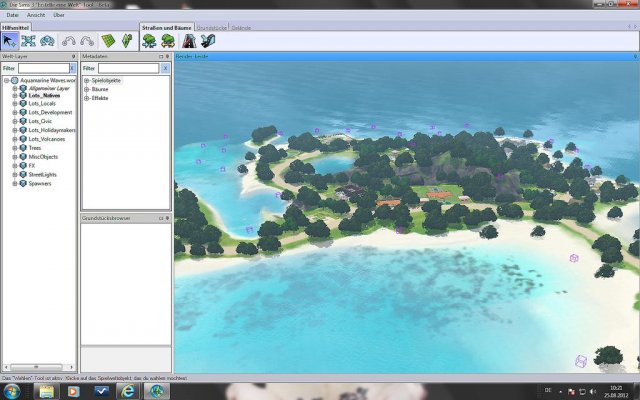Screen dimensions: 640x400
Task: Show hidden tray icons arrow
Action: click(x=560, y=392)
